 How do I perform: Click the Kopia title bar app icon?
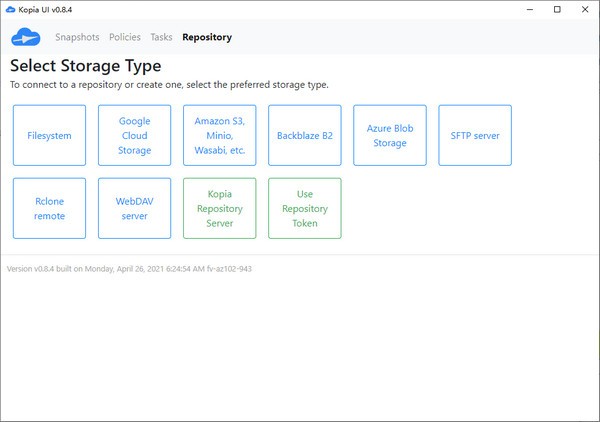[x=11, y=9]
